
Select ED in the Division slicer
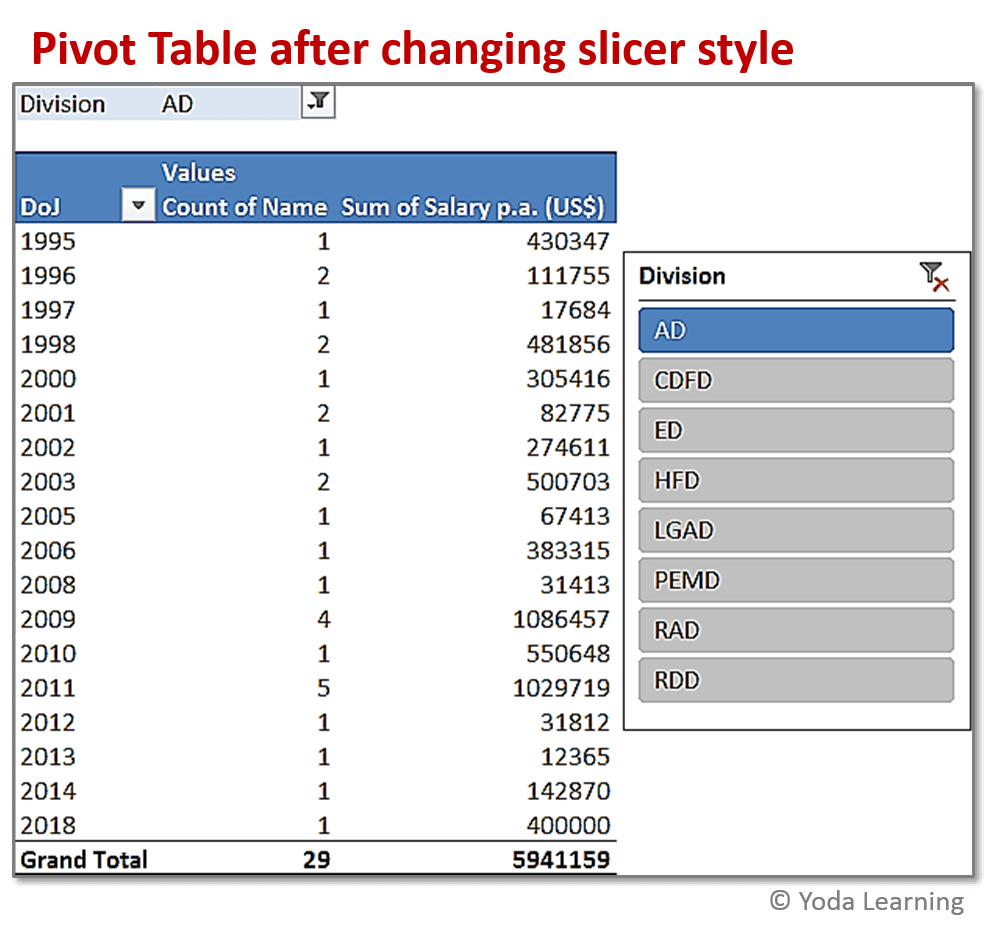click(x=796, y=430)
